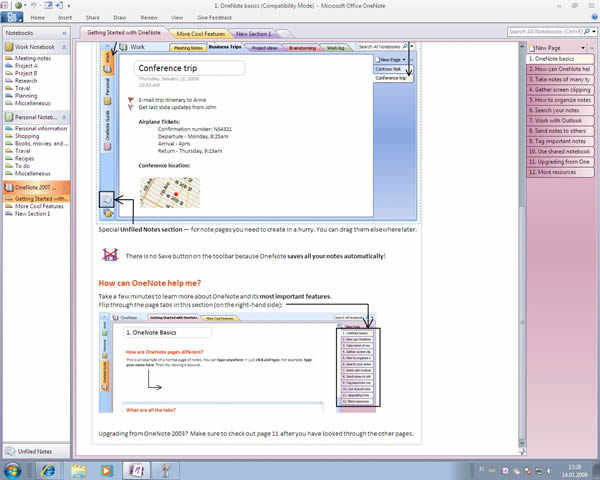Open the Project B section
Screen dimensions: 600x480
pyautogui.click(x=26, y=73)
